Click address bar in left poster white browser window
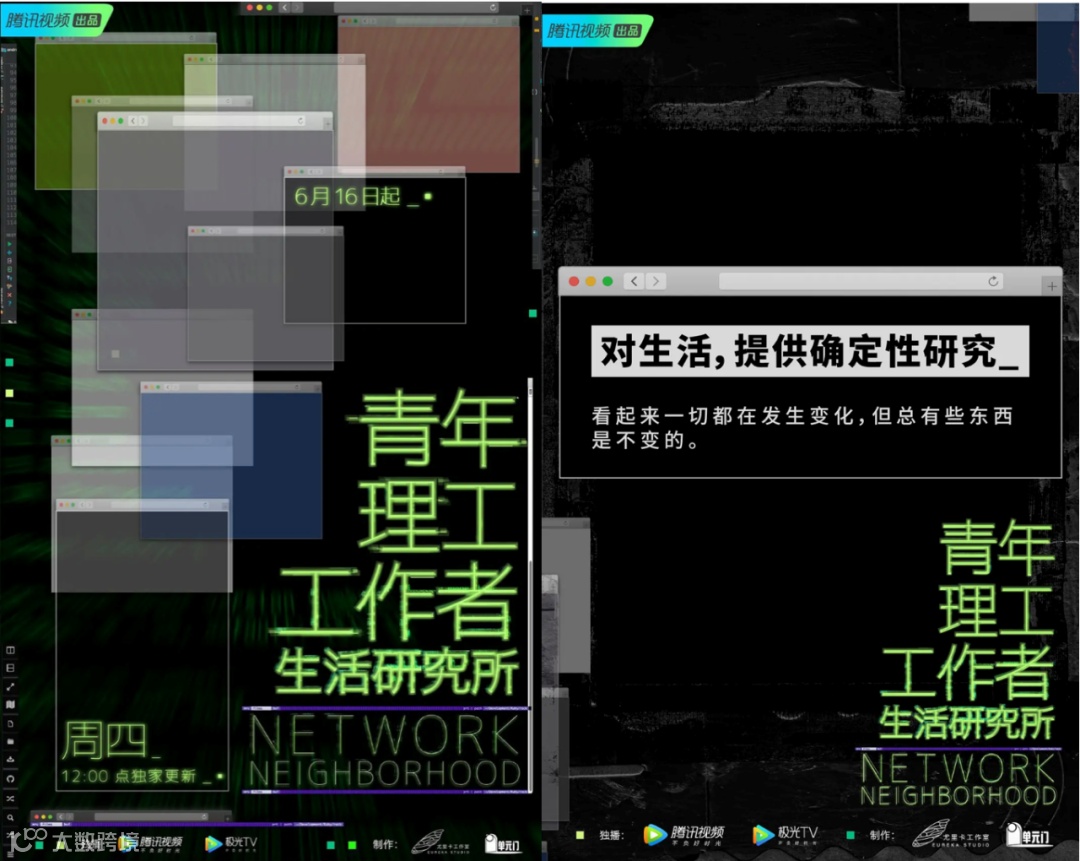This screenshot has width=1080, height=861. [239, 121]
